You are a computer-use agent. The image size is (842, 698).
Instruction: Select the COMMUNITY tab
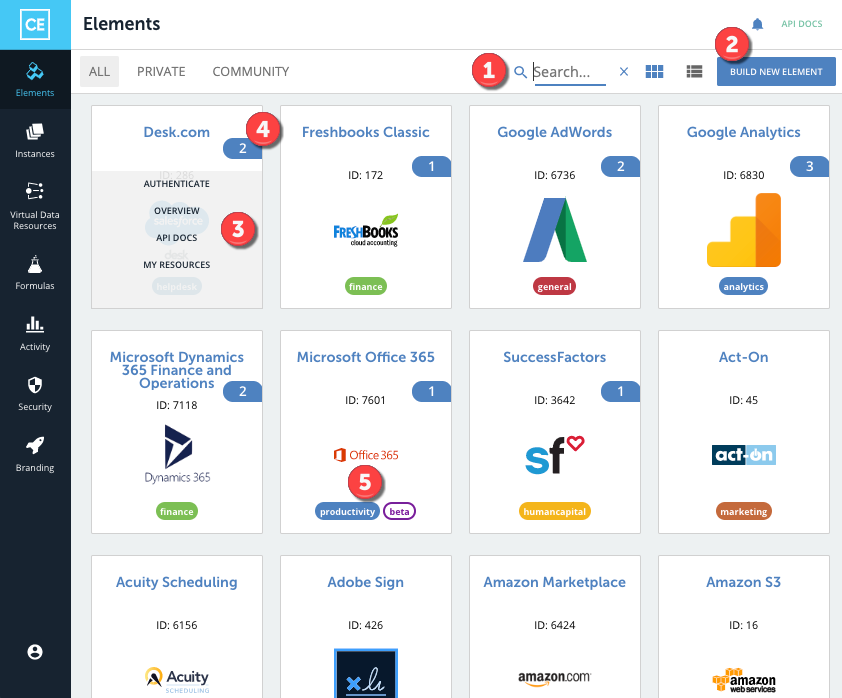point(251,71)
